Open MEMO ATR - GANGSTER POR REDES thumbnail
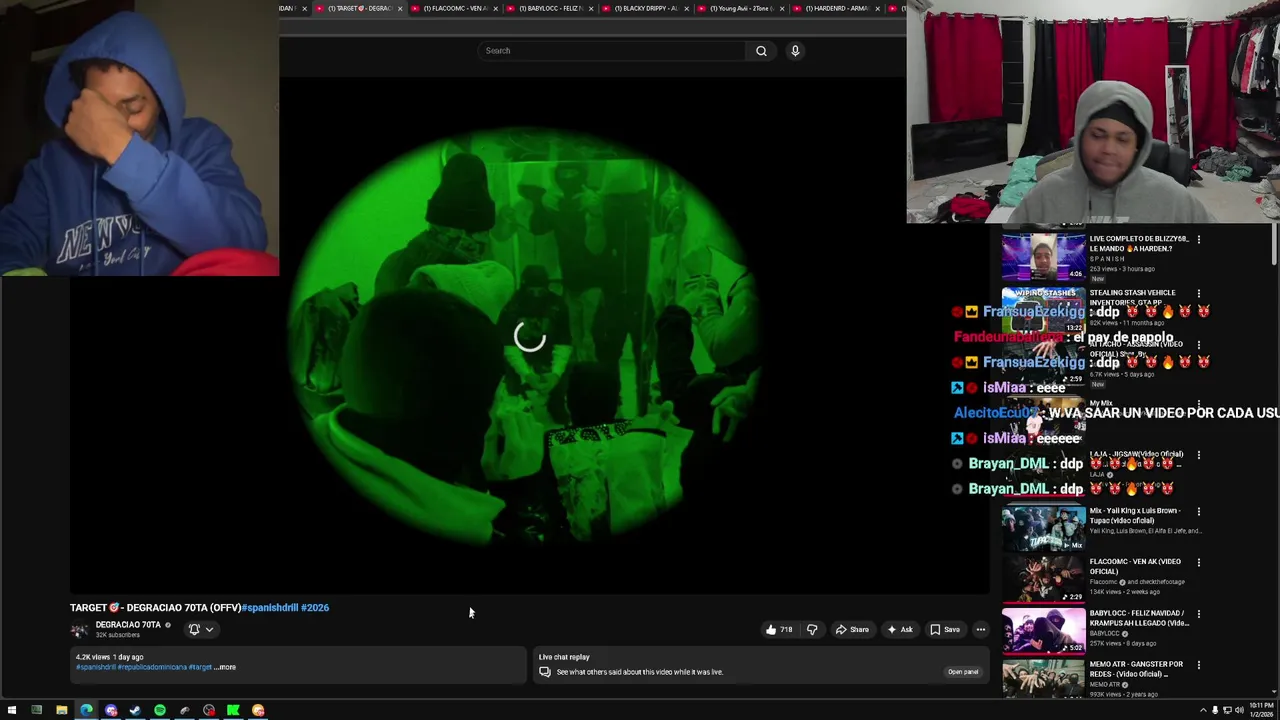Screen dimensions: 1280x720 tap(1043, 680)
